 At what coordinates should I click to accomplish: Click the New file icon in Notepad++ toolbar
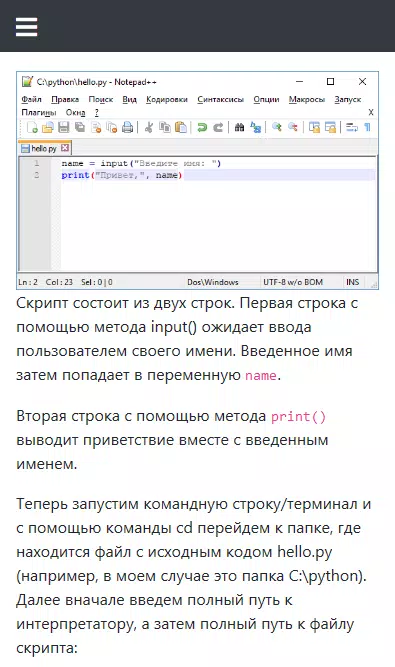pyautogui.click(x=32, y=127)
